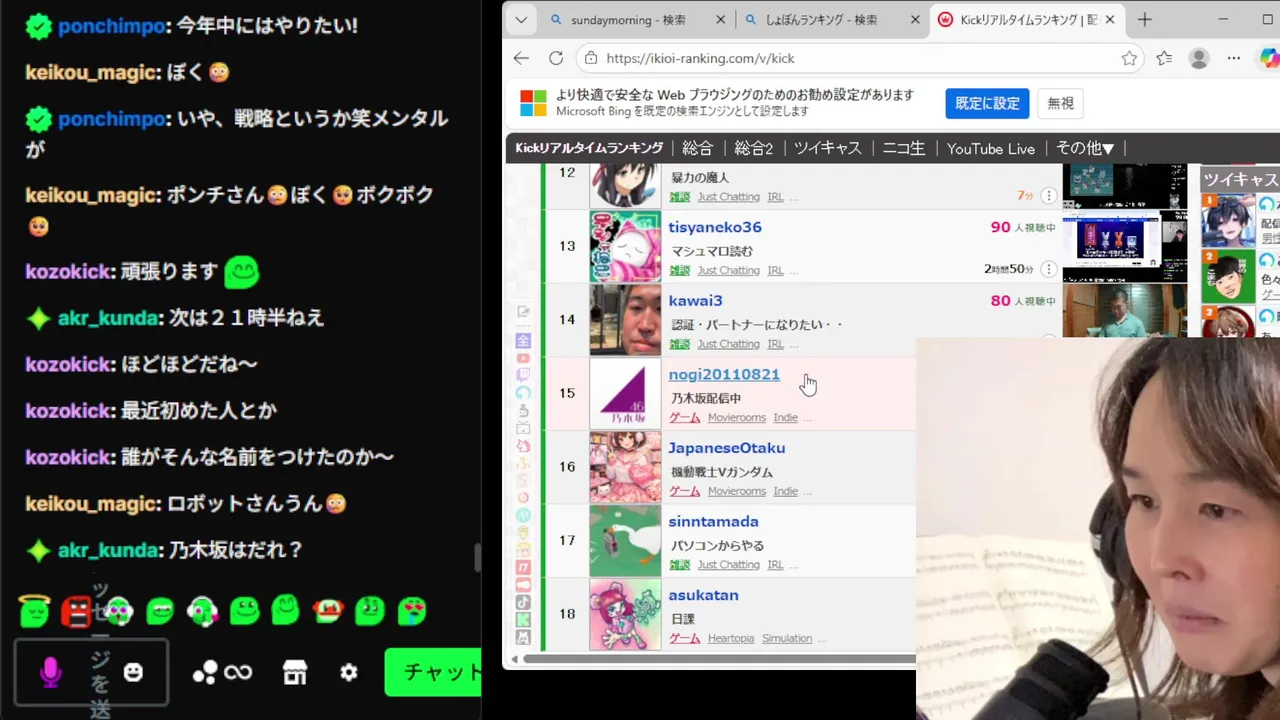Click 既定に設定 button in Bing banner
This screenshot has width=1280, height=720.
[x=987, y=103]
